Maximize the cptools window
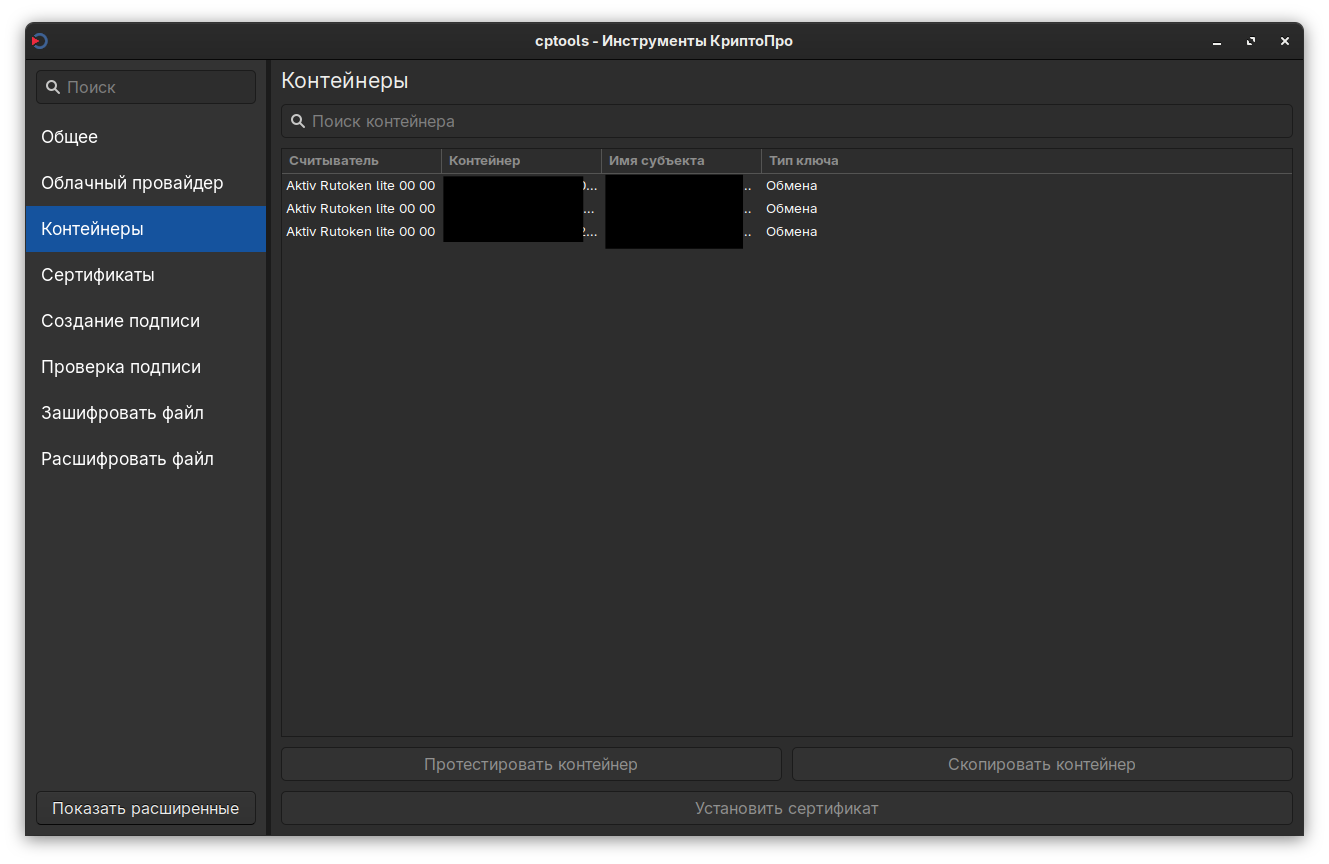 pos(1251,42)
